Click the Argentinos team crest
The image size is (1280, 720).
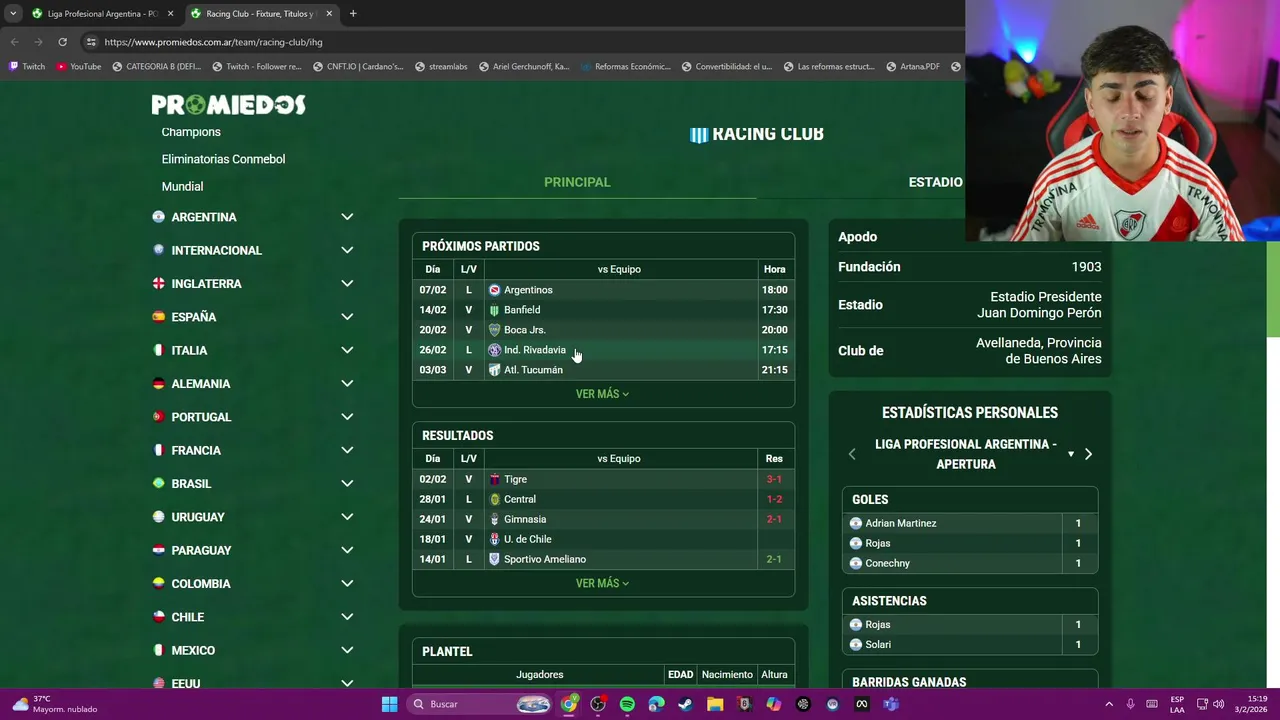(x=494, y=290)
